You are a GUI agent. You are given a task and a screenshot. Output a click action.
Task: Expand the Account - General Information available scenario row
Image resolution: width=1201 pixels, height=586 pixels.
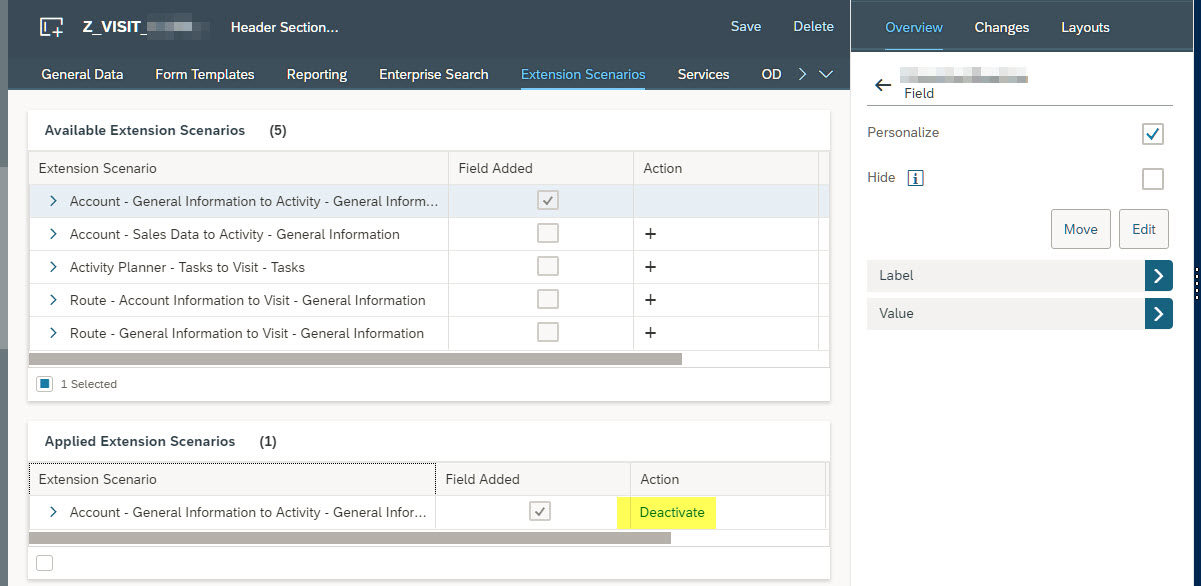click(53, 201)
